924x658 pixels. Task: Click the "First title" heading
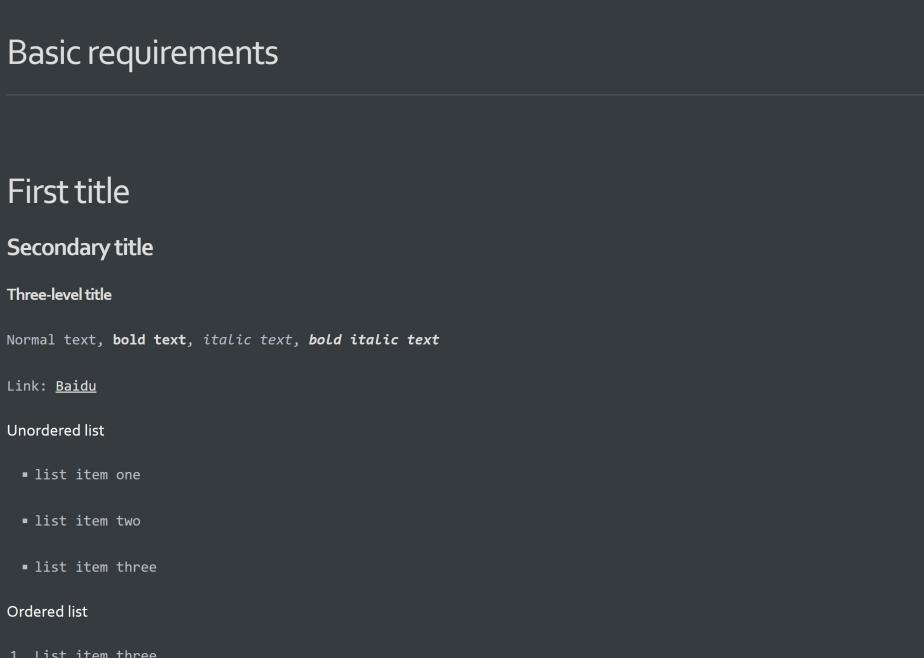click(x=68, y=191)
